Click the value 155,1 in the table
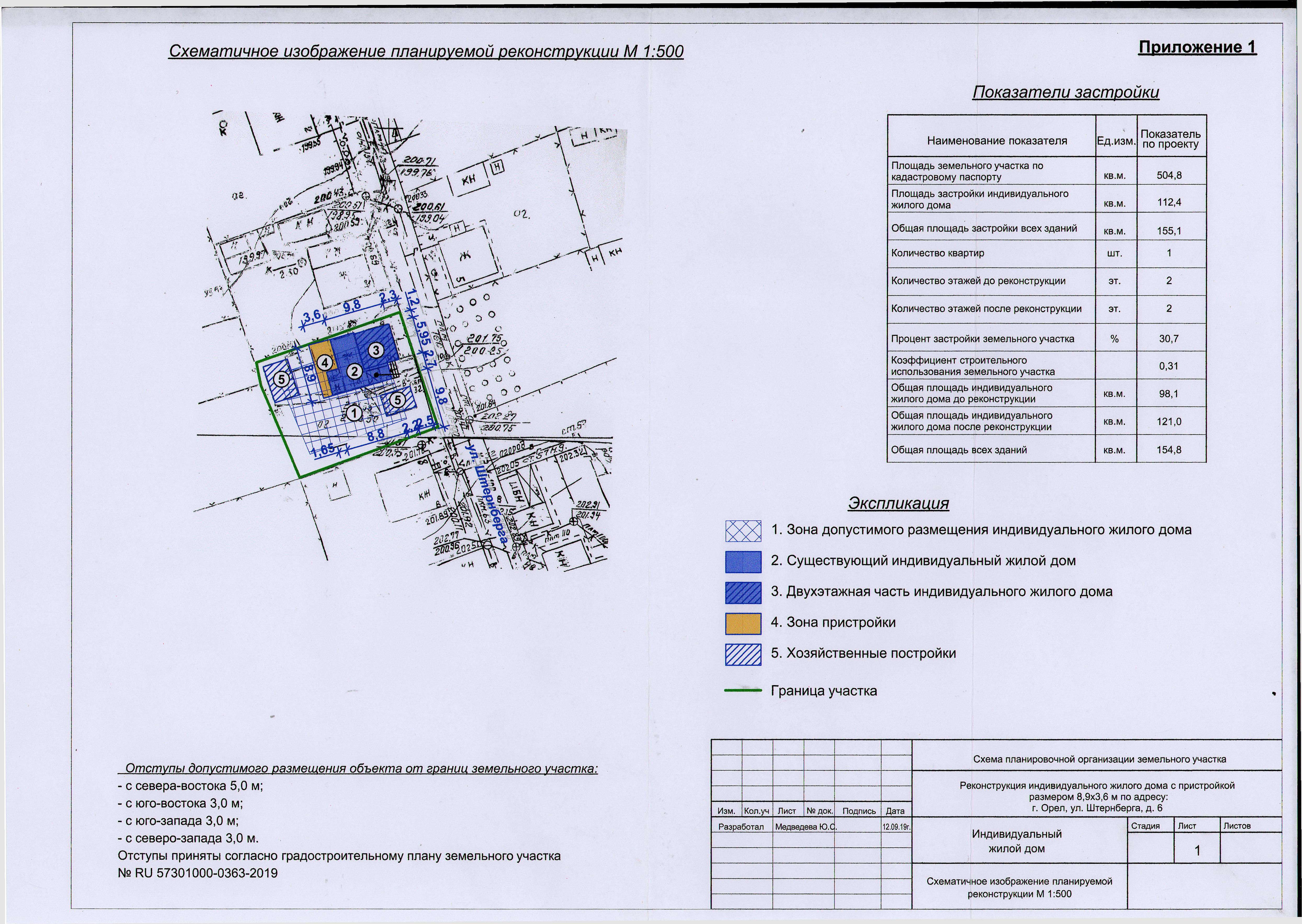Image resolution: width=1302 pixels, height=924 pixels. coord(1169,231)
